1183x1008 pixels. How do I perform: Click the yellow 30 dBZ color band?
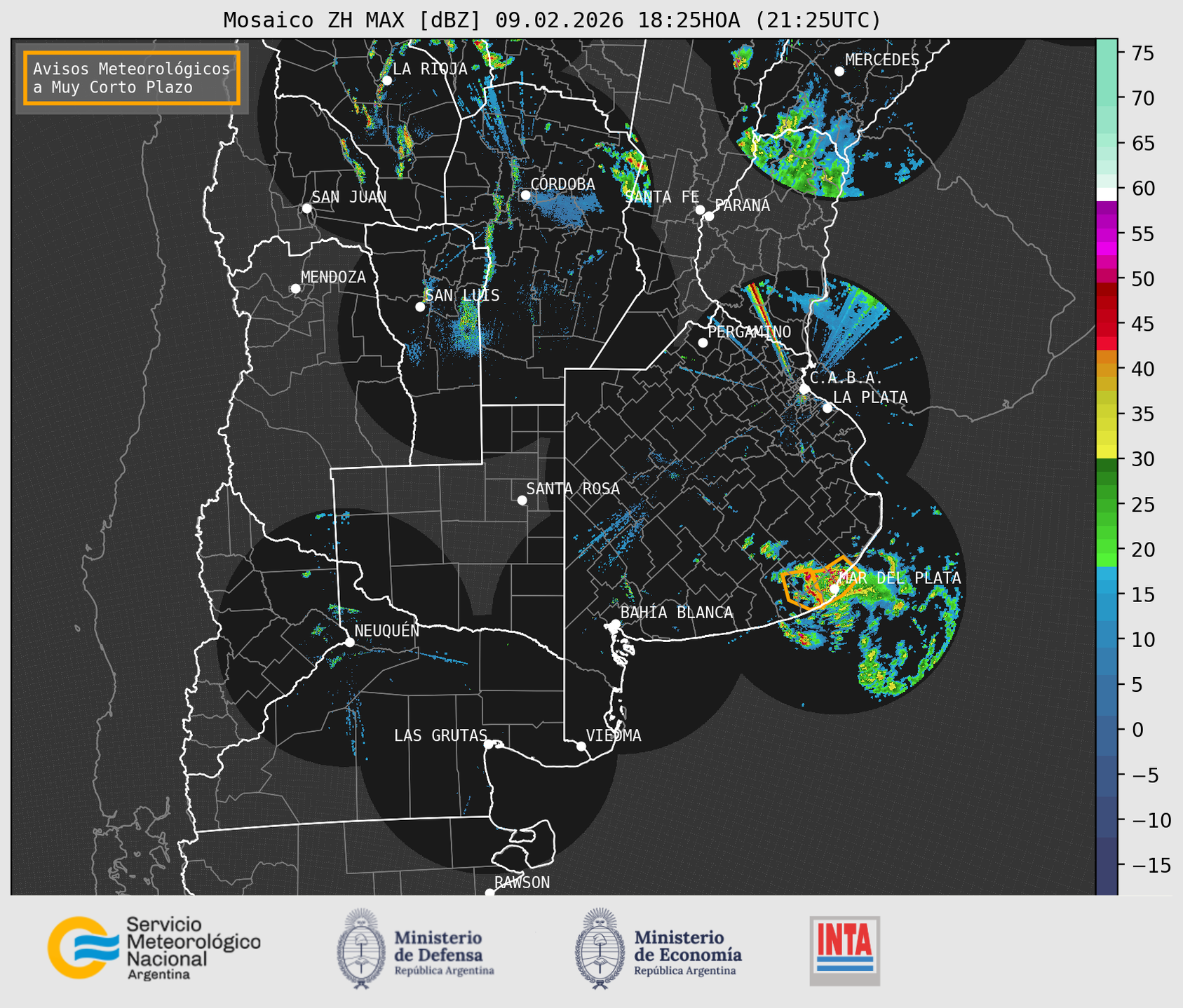click(1107, 452)
